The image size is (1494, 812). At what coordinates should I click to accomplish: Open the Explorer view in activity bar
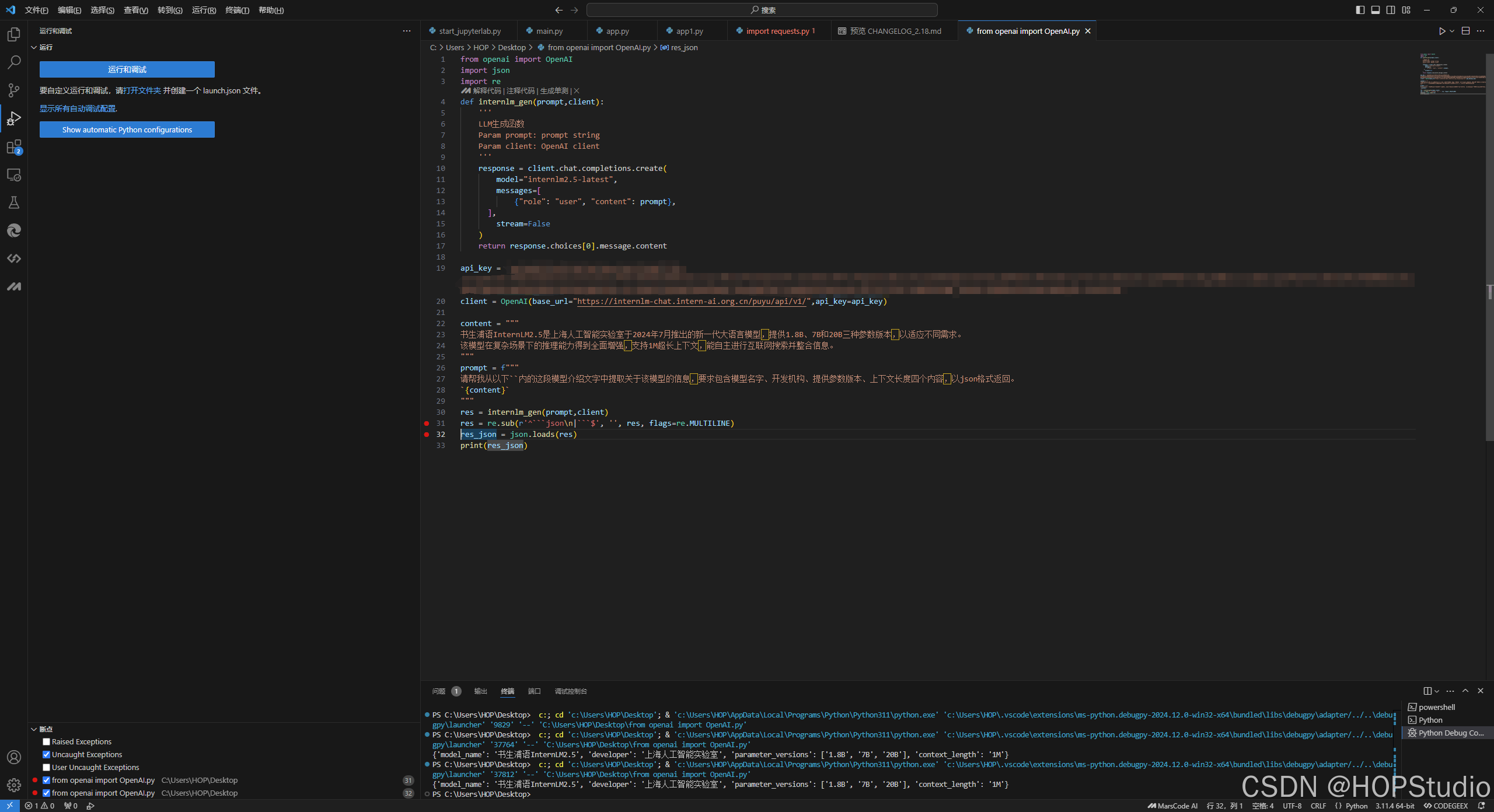click(13, 34)
